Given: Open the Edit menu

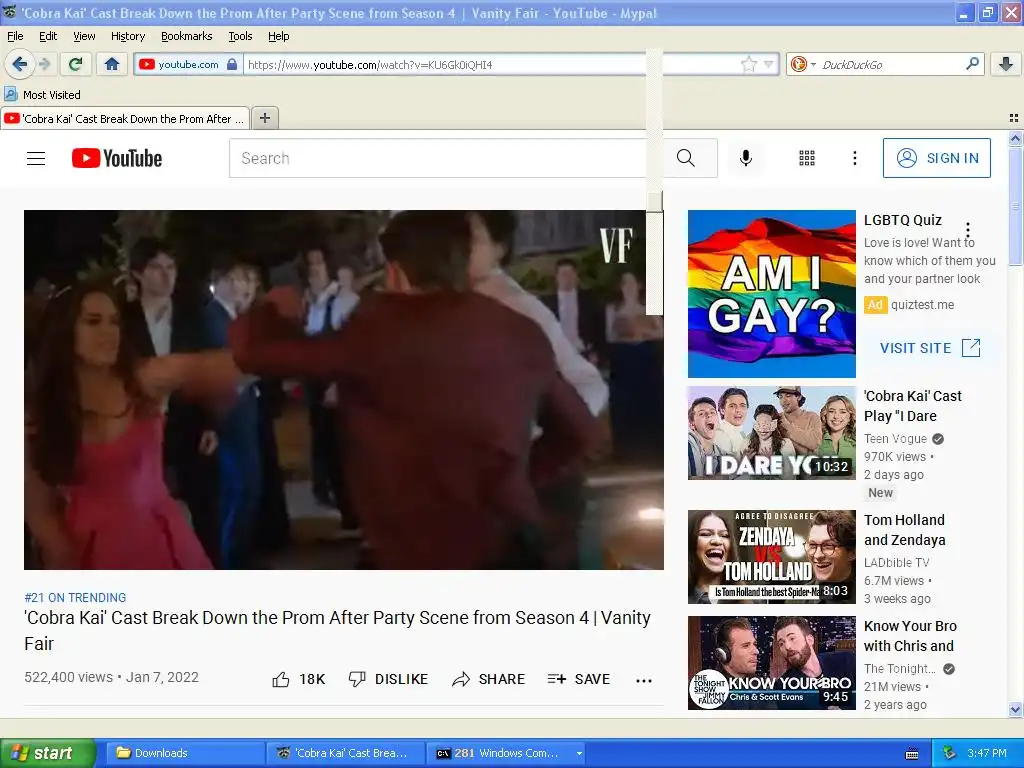Looking at the screenshot, I should click(x=48, y=36).
